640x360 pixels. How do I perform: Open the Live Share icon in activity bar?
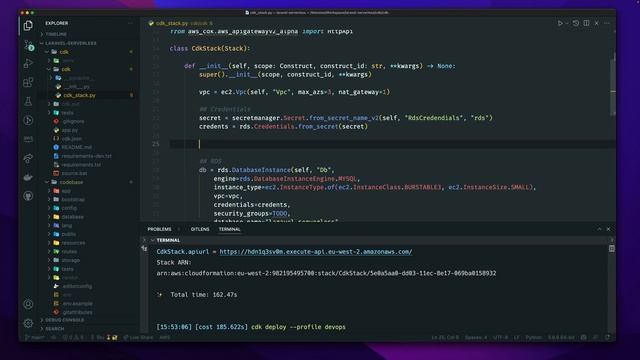(28, 158)
